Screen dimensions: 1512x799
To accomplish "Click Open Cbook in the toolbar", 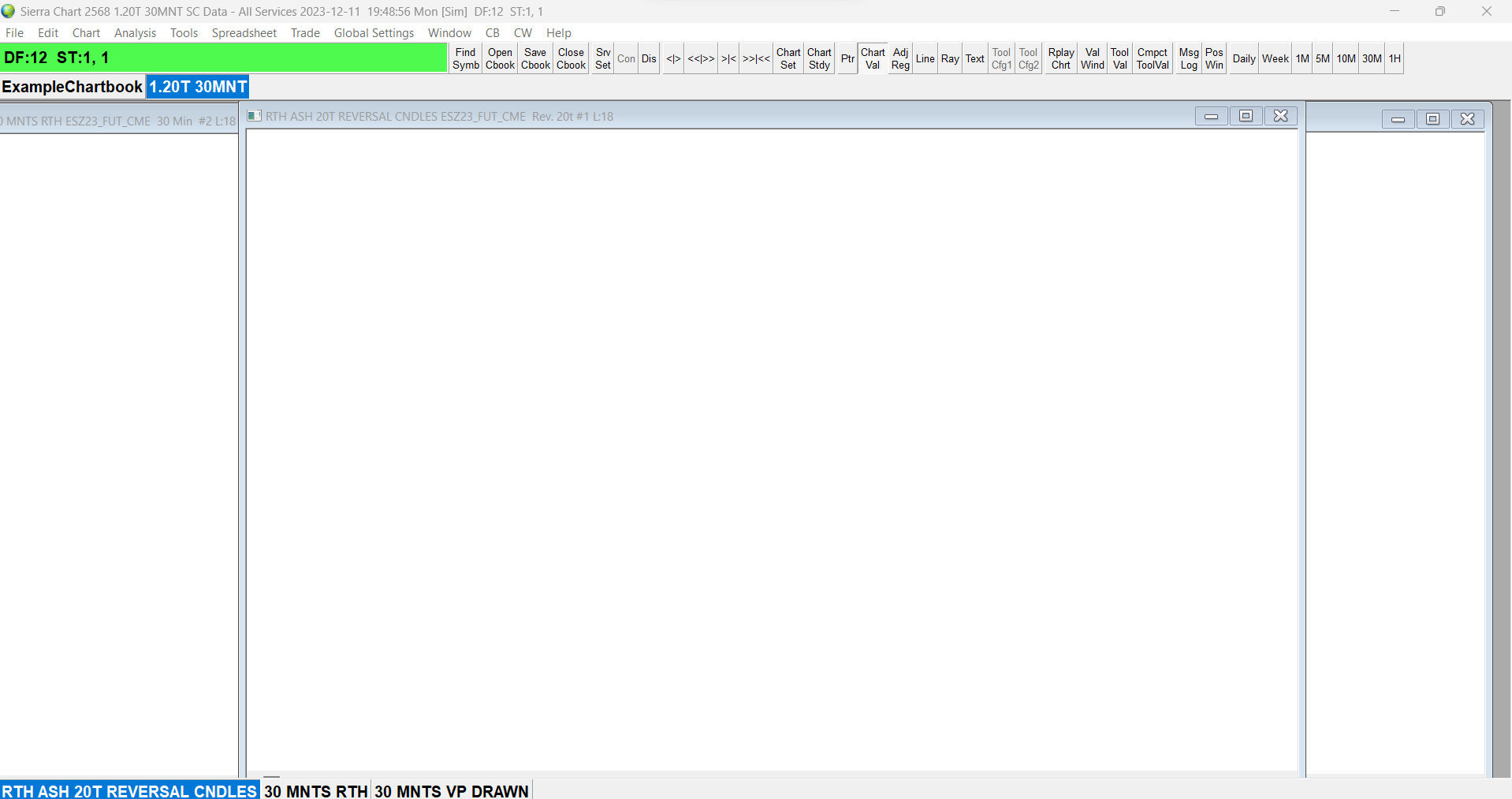I will pos(500,58).
